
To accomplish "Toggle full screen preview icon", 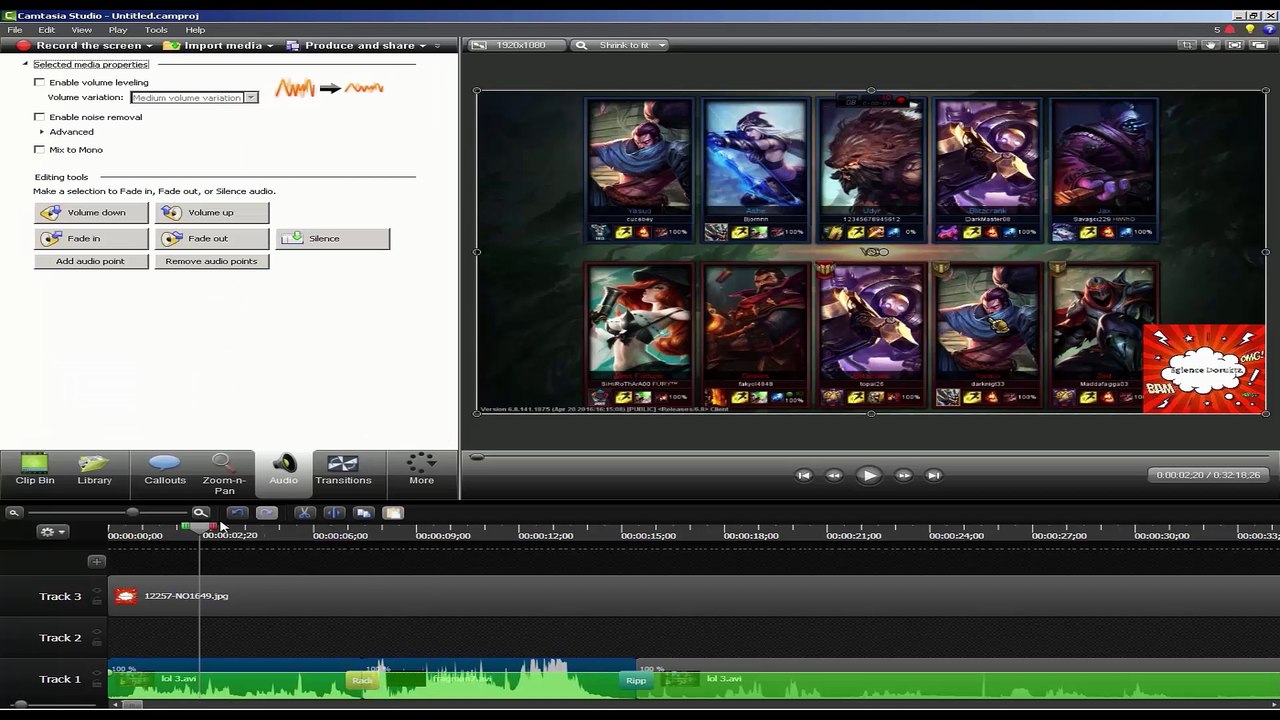I will click(x=1235, y=45).
